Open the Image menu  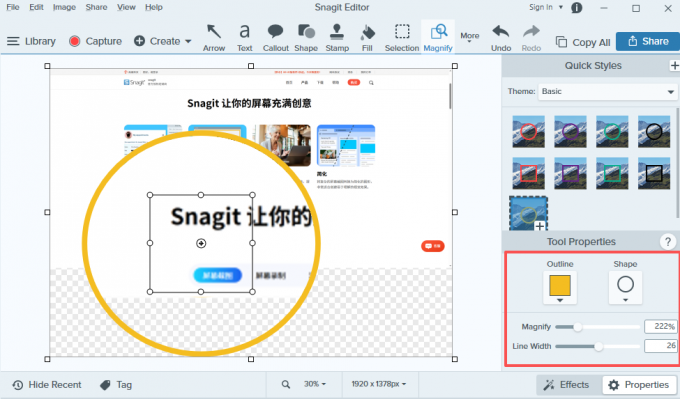[x=64, y=7]
